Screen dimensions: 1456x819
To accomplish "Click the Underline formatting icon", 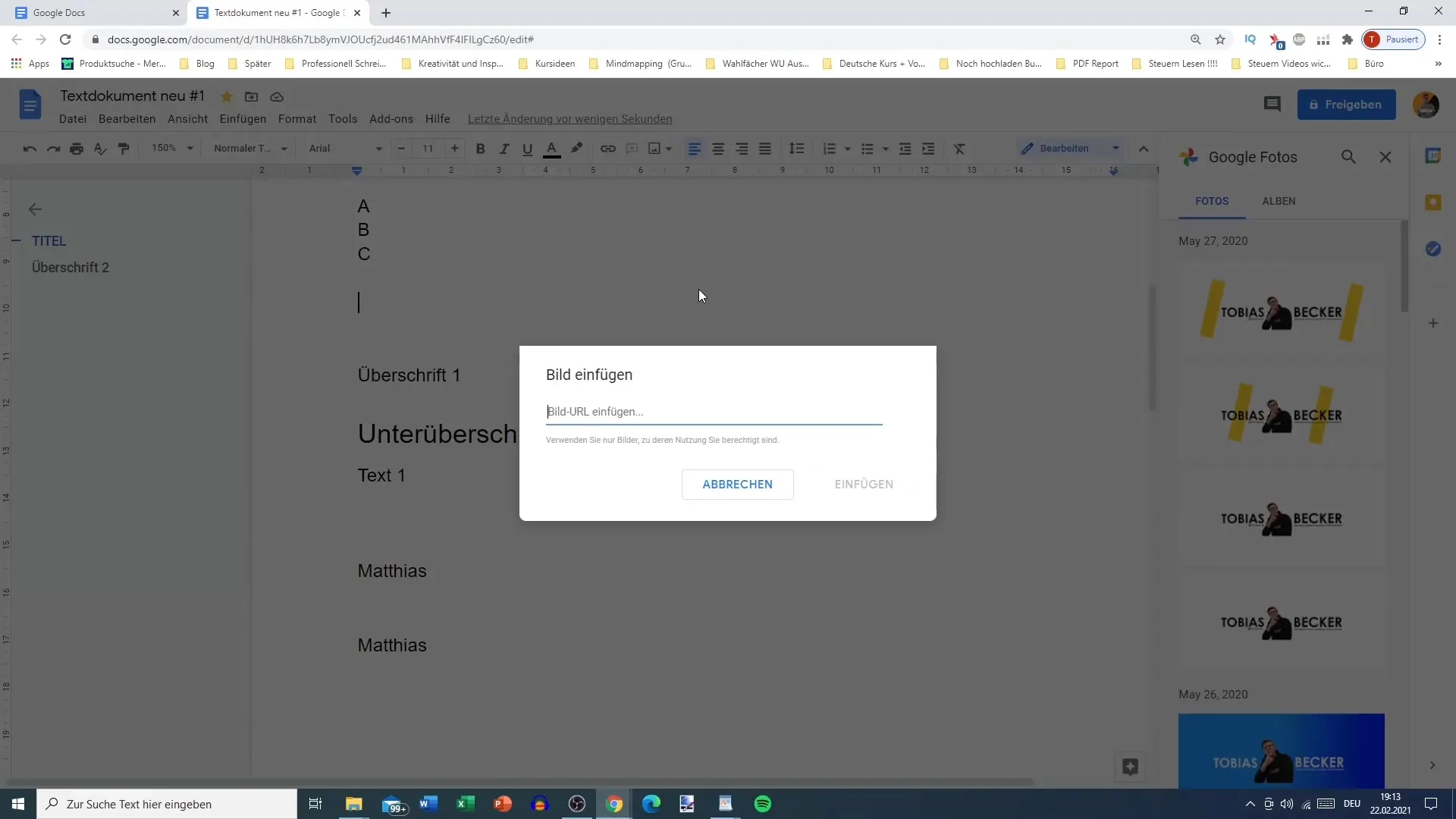I will 529,148.
